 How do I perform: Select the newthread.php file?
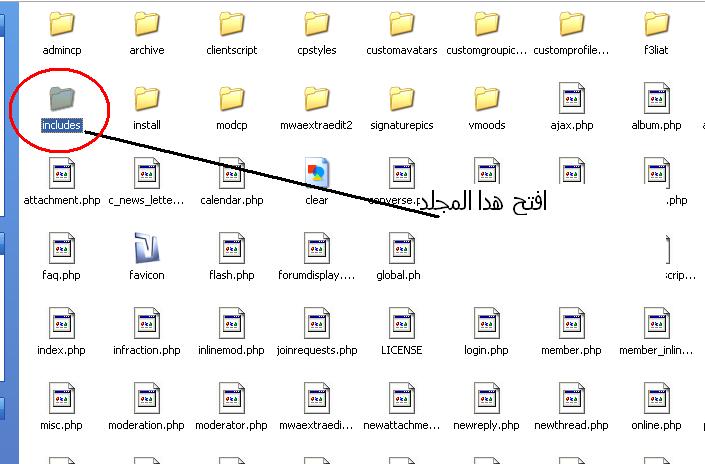[571, 398]
